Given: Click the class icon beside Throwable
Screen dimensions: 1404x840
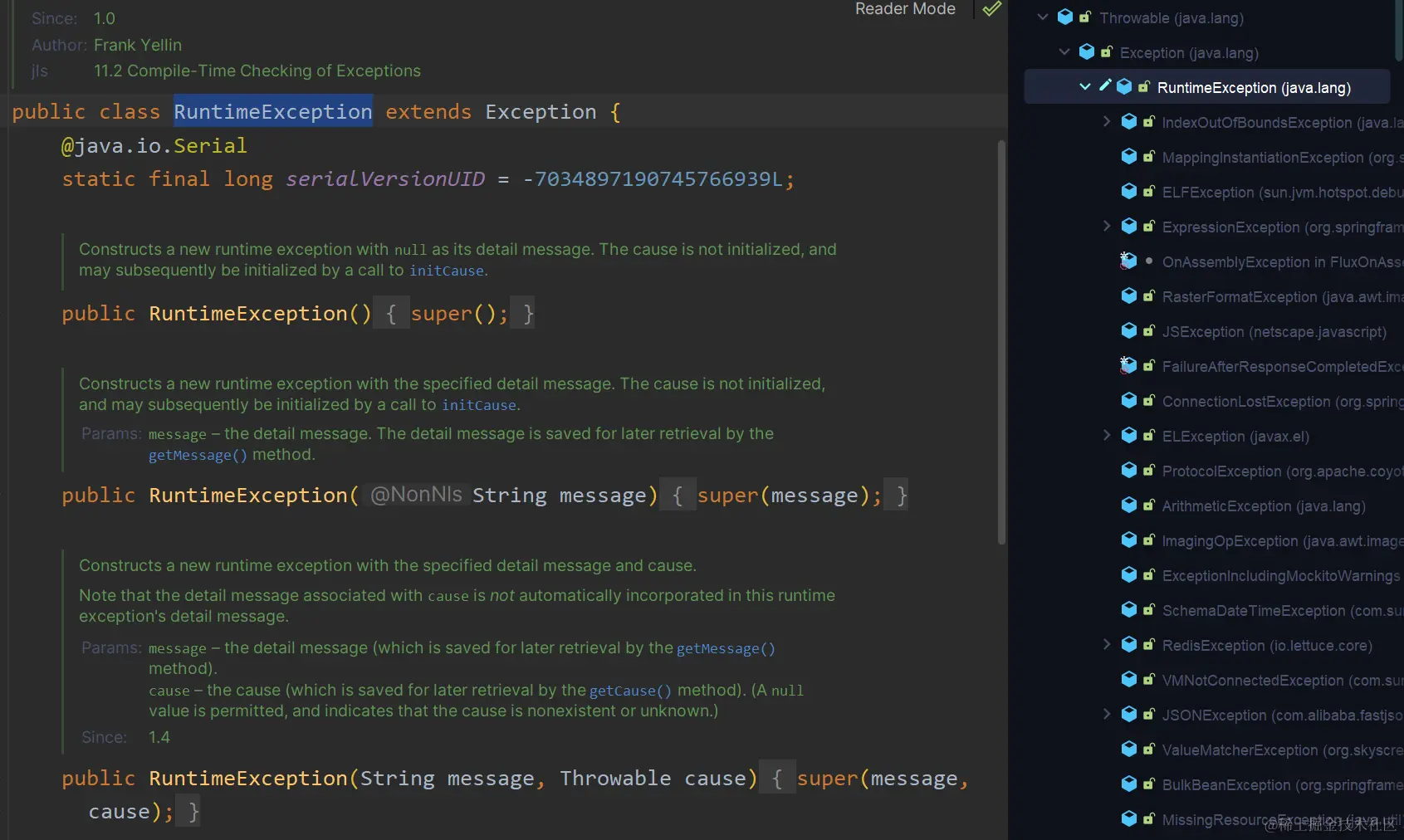Looking at the screenshot, I should pos(1065,17).
